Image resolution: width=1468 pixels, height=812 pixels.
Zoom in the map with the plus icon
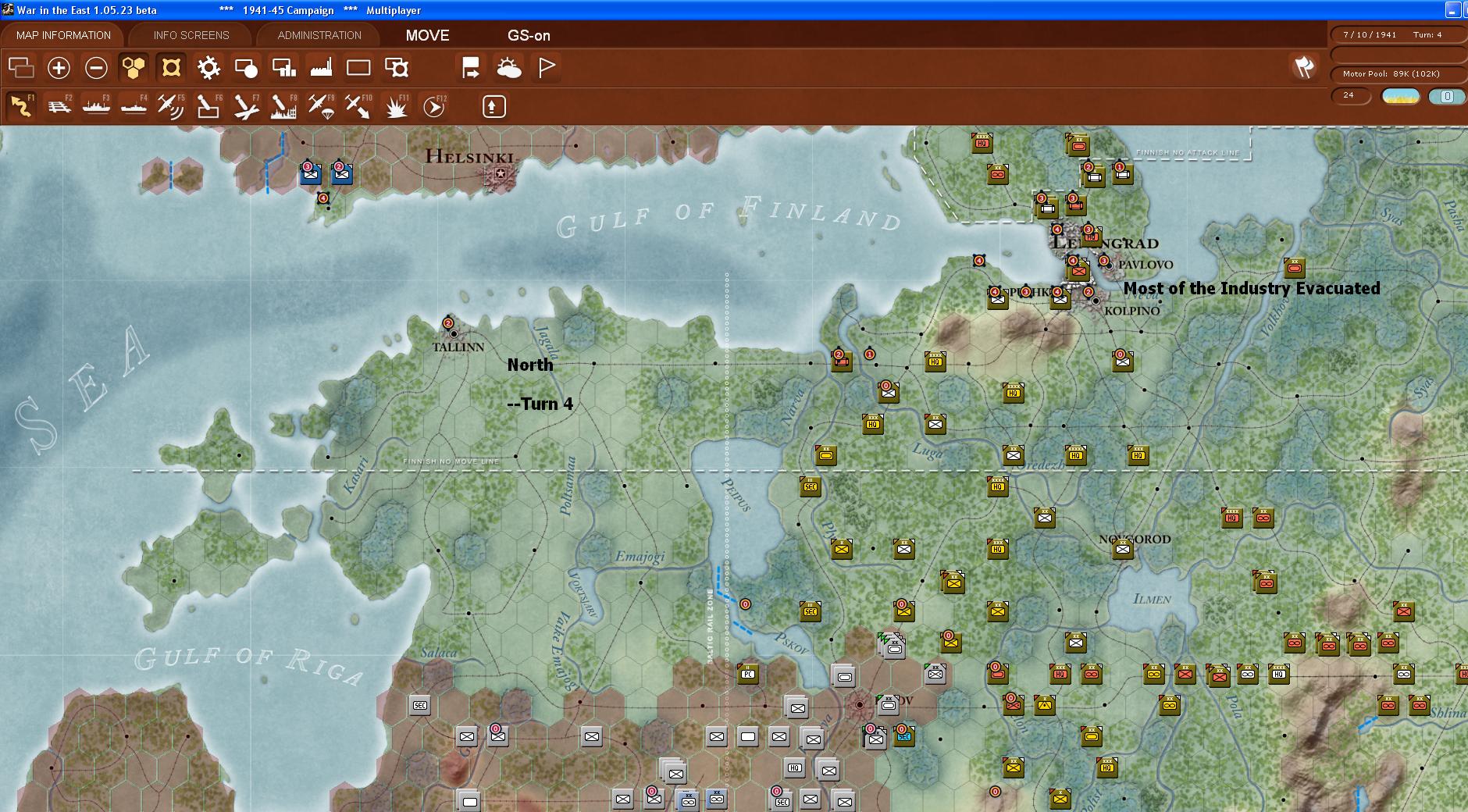click(59, 68)
